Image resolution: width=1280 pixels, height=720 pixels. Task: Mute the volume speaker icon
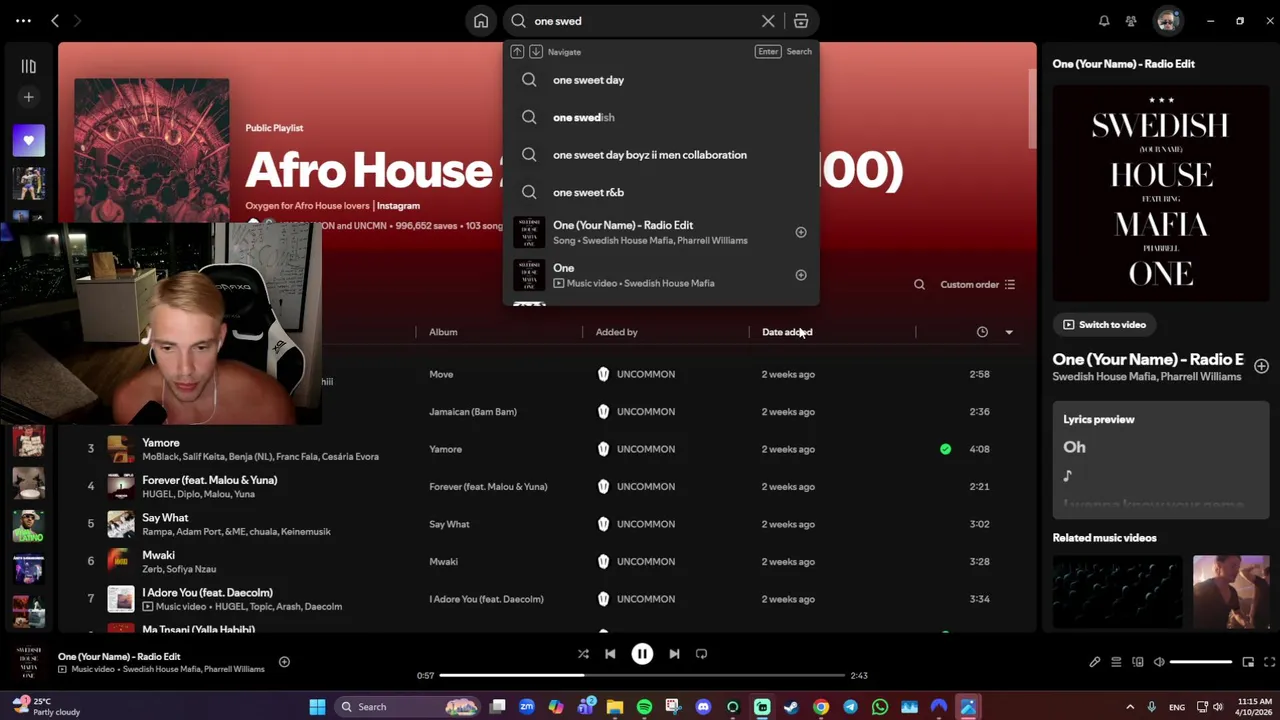click(x=1159, y=662)
